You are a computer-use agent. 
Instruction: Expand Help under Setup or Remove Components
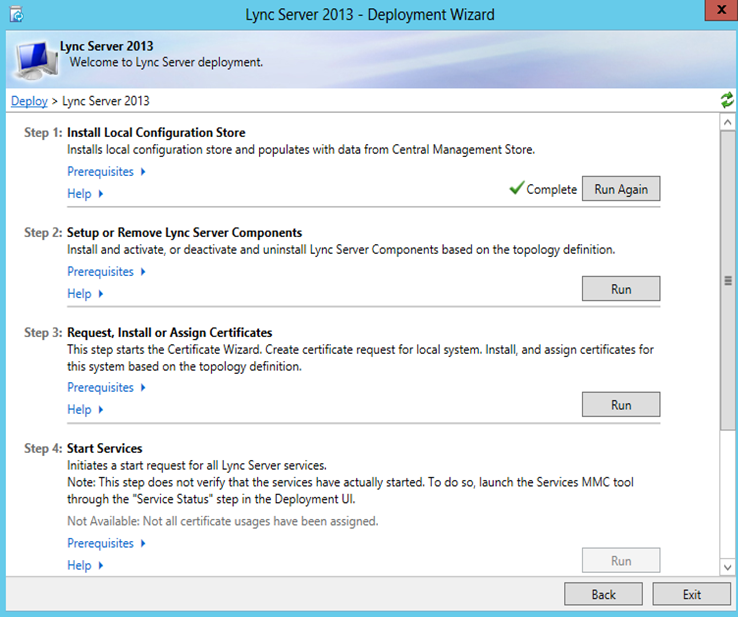(x=85, y=294)
